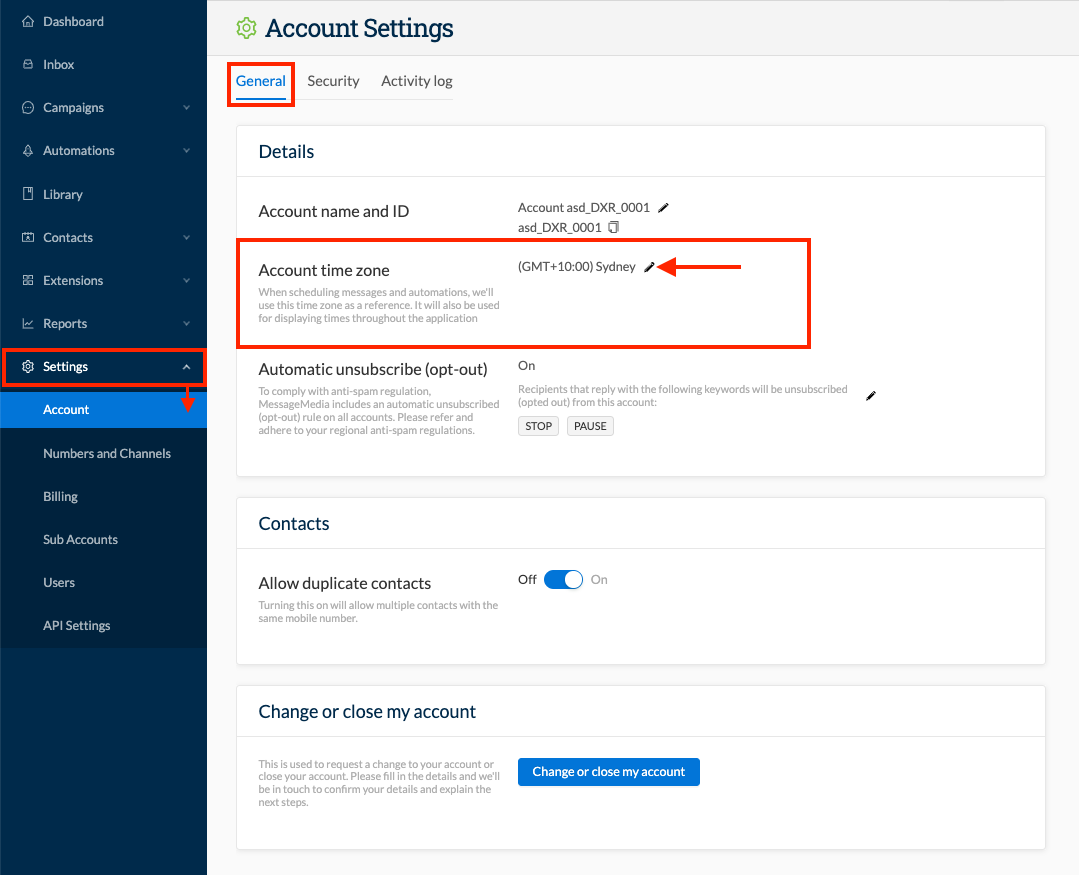The width and height of the screenshot is (1079, 875).
Task: Click the Settings gear icon in sidebar
Action: click(28, 367)
